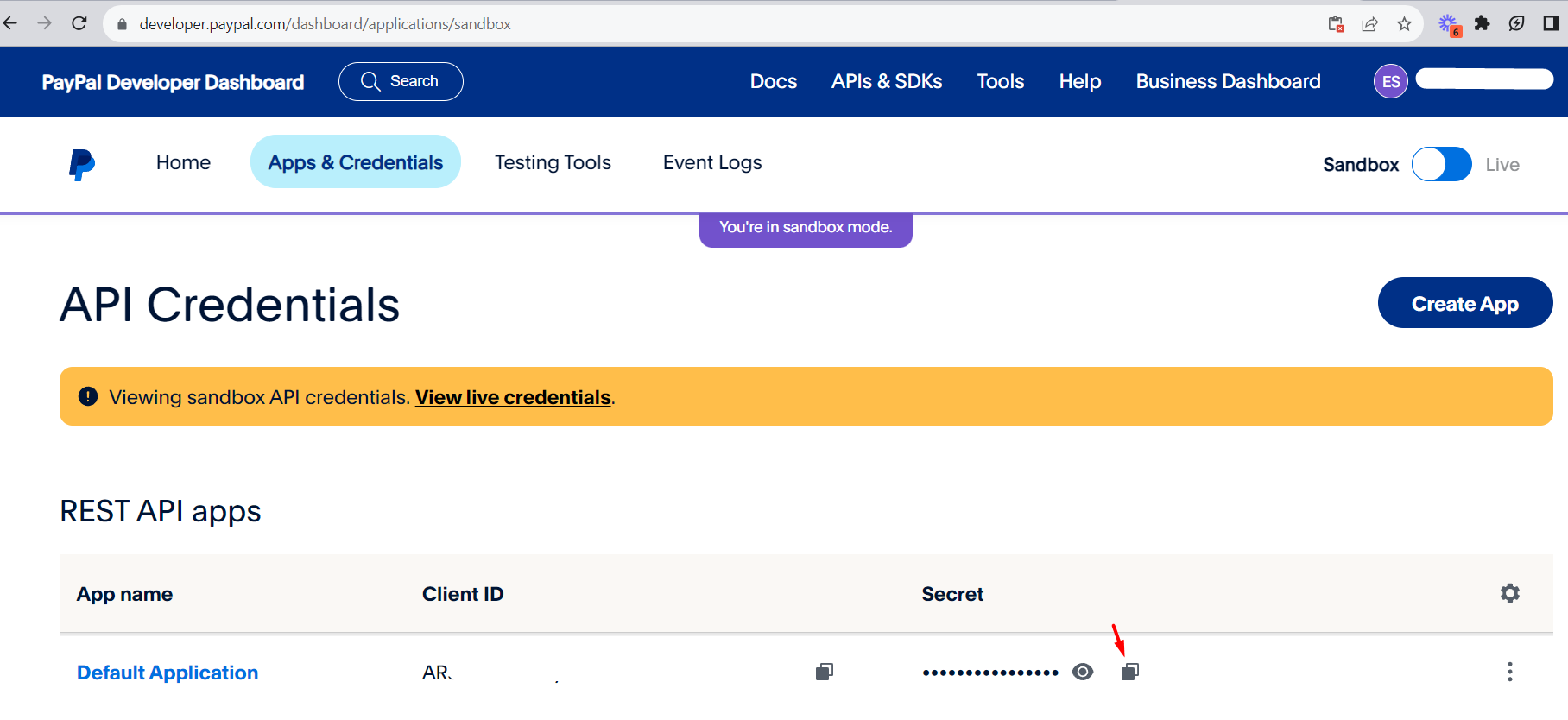Click the Sandbox mode label
The height and width of the screenshot is (720, 1568).
1361,165
